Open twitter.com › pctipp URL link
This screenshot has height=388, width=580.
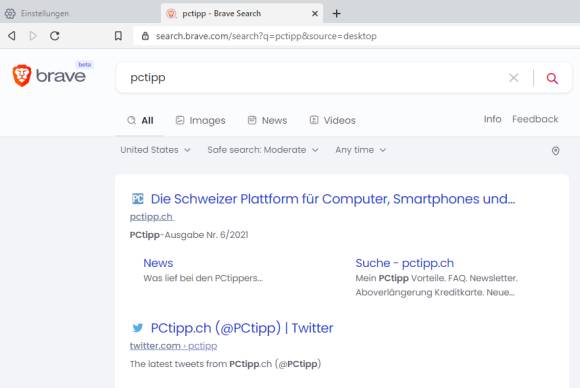tap(173, 346)
